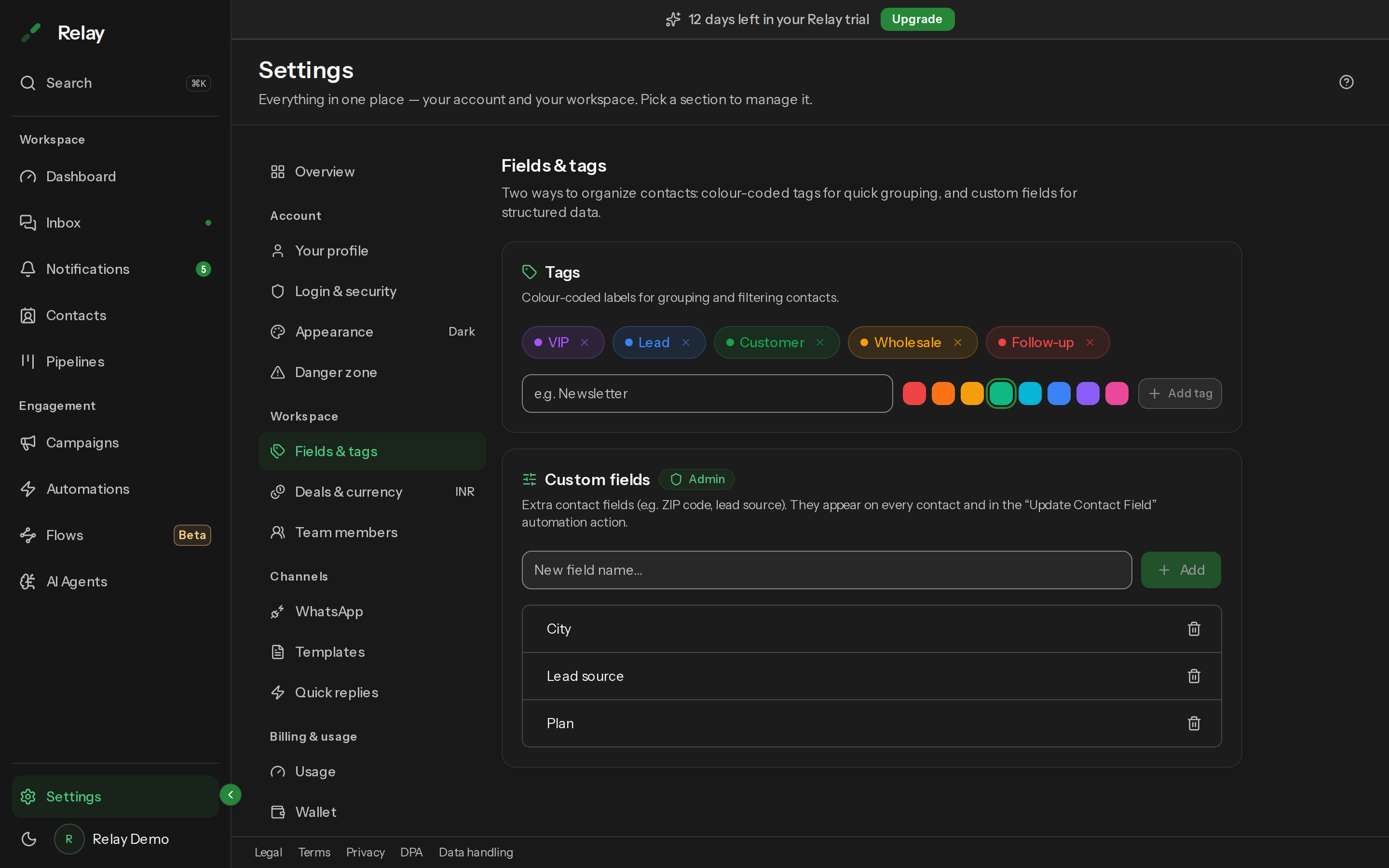Collapse the sidebar with the chevron button
The width and height of the screenshot is (1389, 868).
click(230, 795)
